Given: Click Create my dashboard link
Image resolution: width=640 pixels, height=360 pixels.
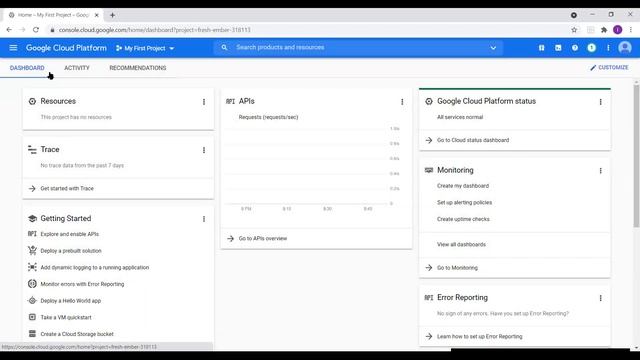Looking at the screenshot, I should click(x=463, y=186).
